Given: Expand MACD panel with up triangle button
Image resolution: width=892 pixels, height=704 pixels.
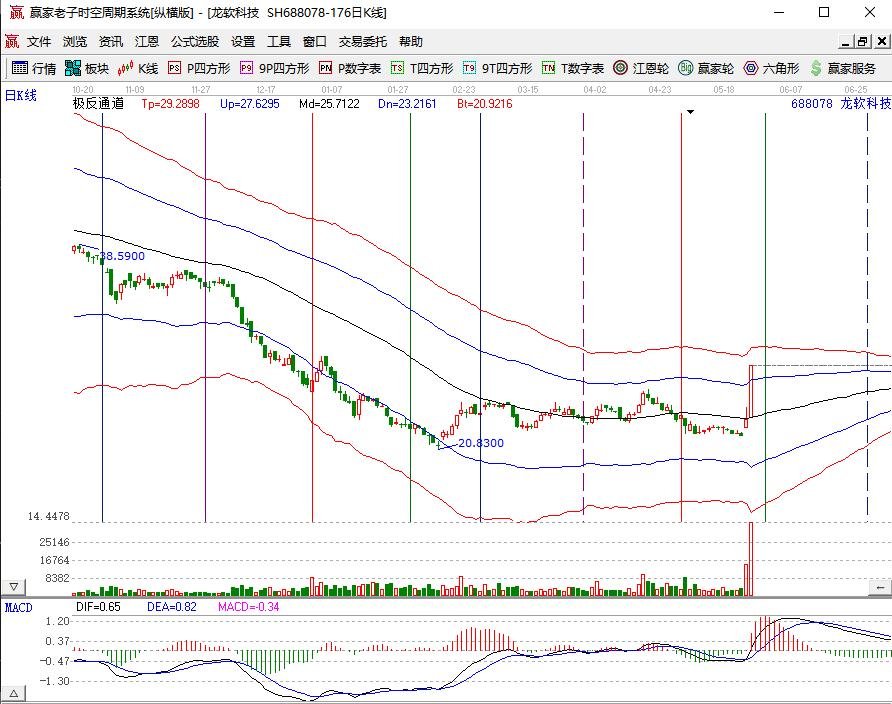Looking at the screenshot, I should [13, 694].
